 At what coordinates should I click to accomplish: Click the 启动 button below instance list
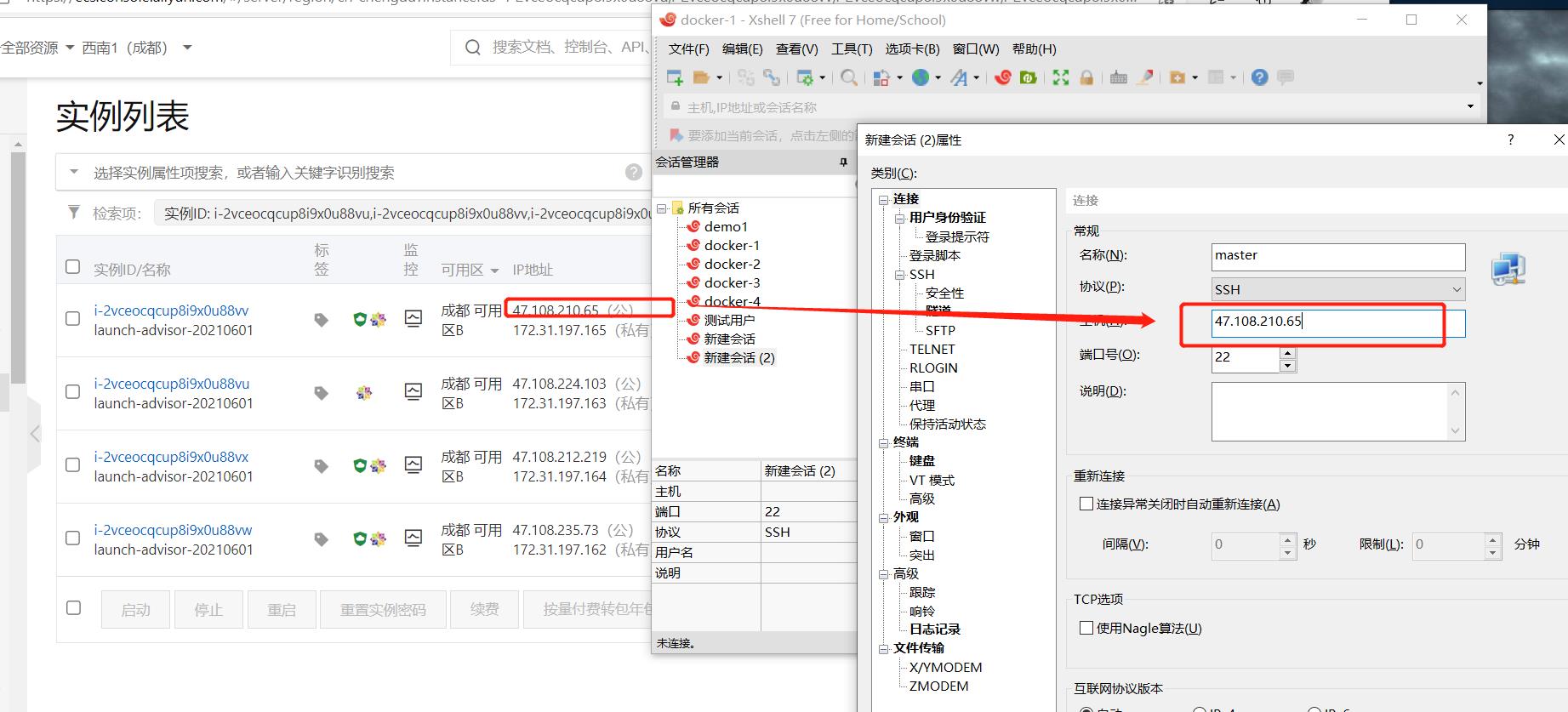135,609
